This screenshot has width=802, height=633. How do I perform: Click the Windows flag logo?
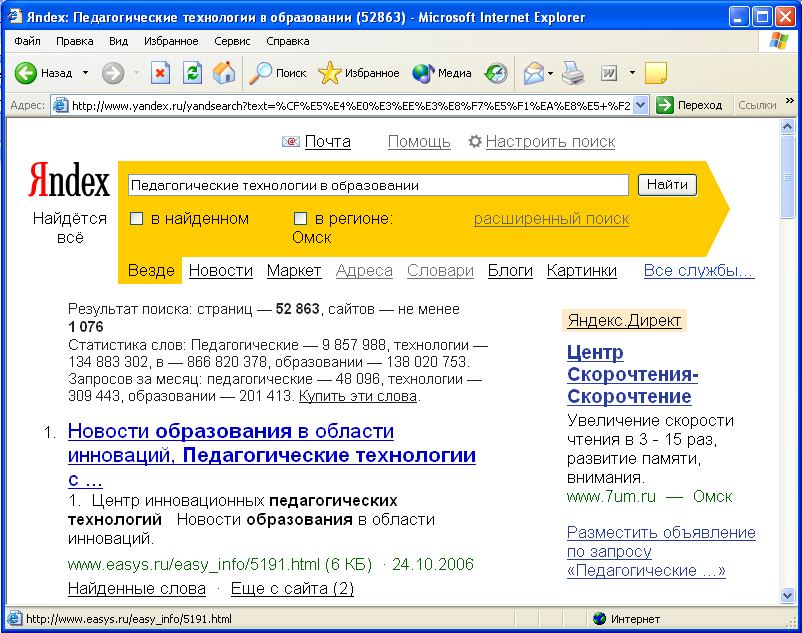[x=779, y=41]
